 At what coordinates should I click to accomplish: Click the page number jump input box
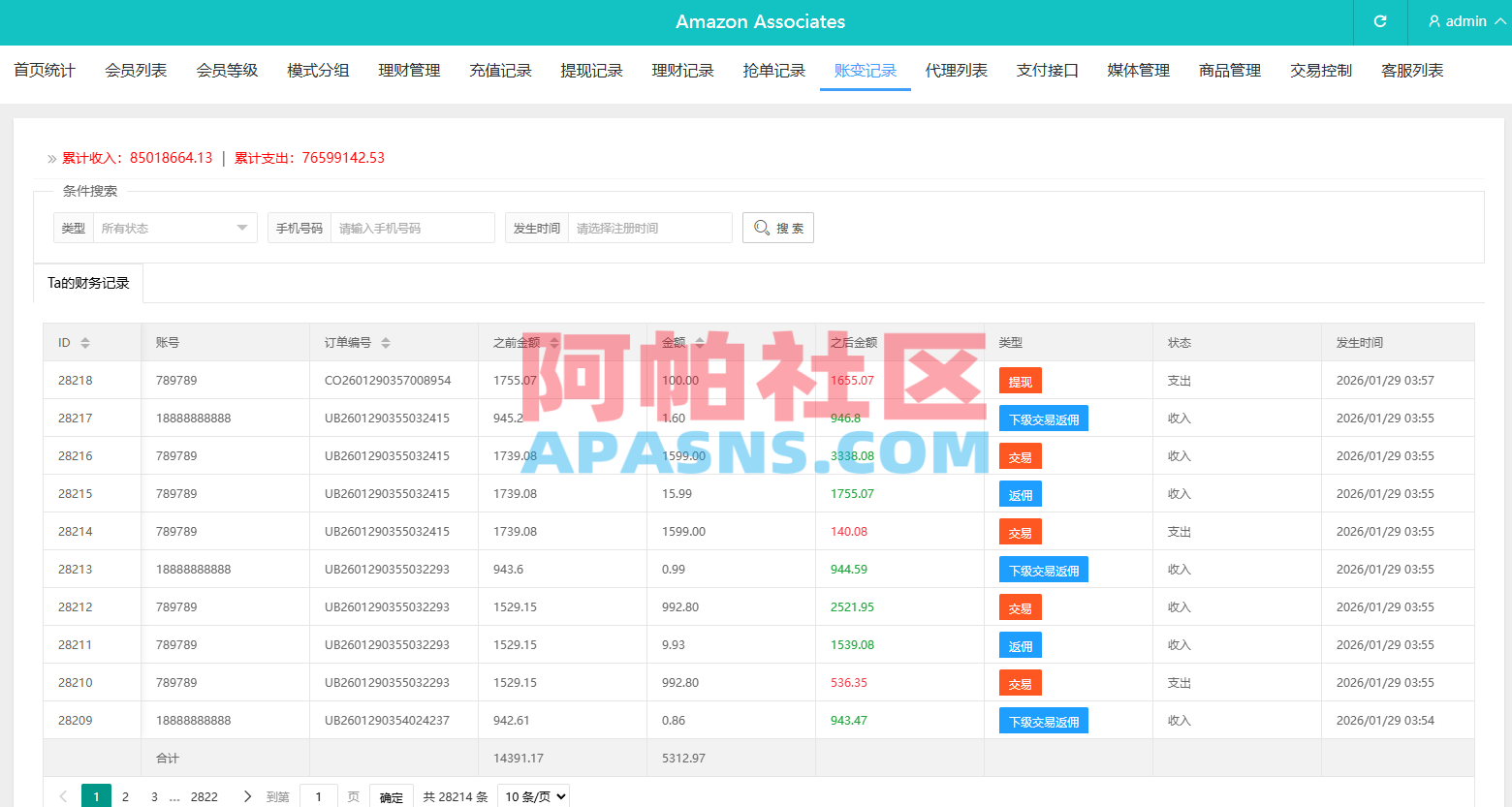tap(319, 796)
